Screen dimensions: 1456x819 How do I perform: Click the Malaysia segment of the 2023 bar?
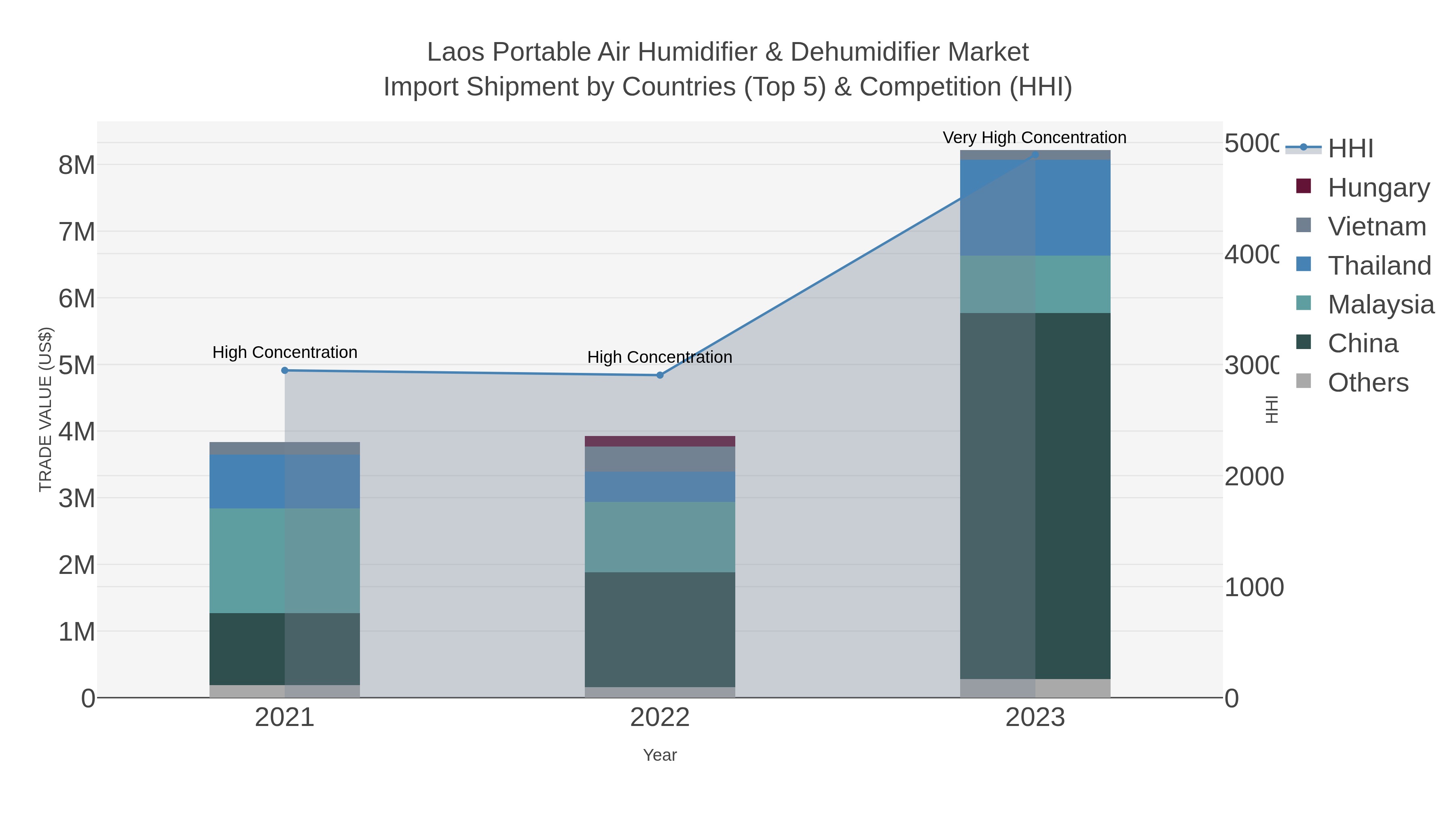pyautogui.click(x=1035, y=284)
